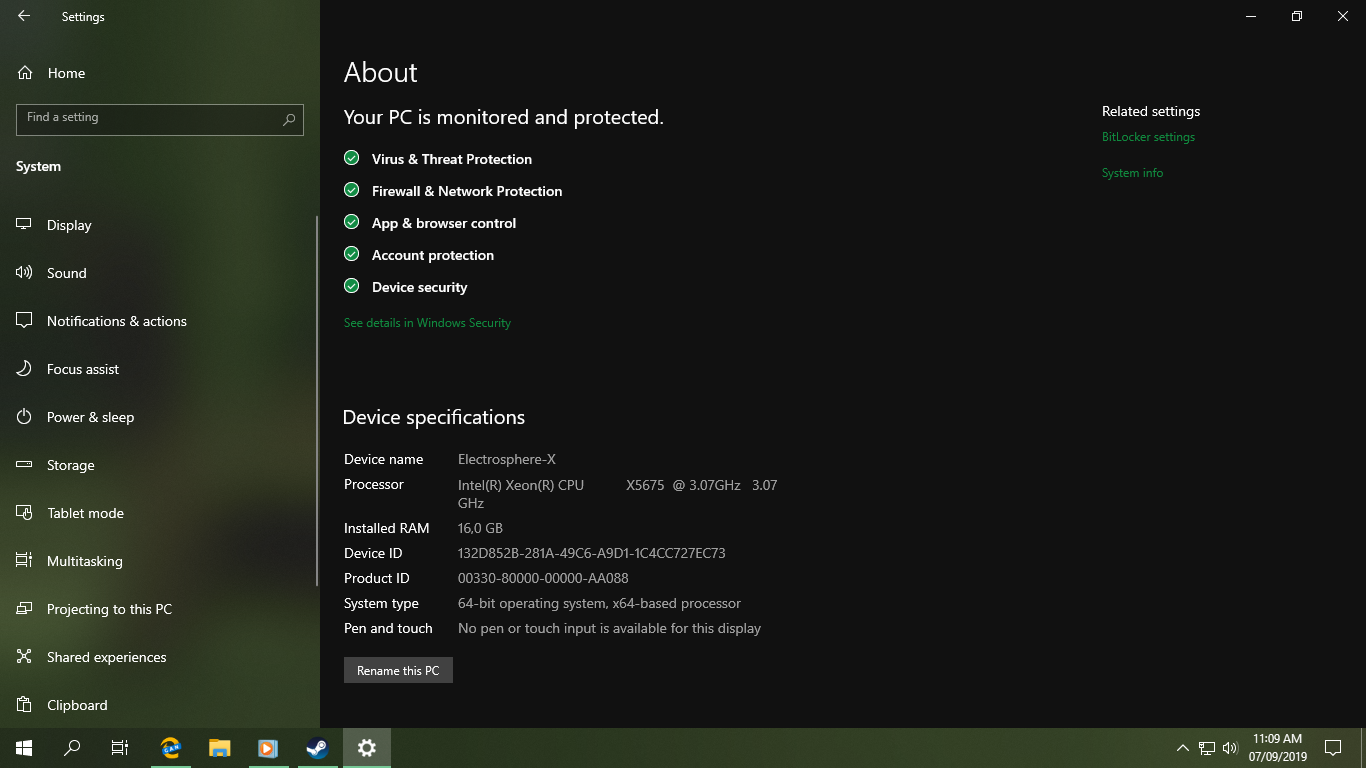Viewport: 1366px width, 768px height.
Task: Click the Storage drive icon
Action: click(24, 465)
